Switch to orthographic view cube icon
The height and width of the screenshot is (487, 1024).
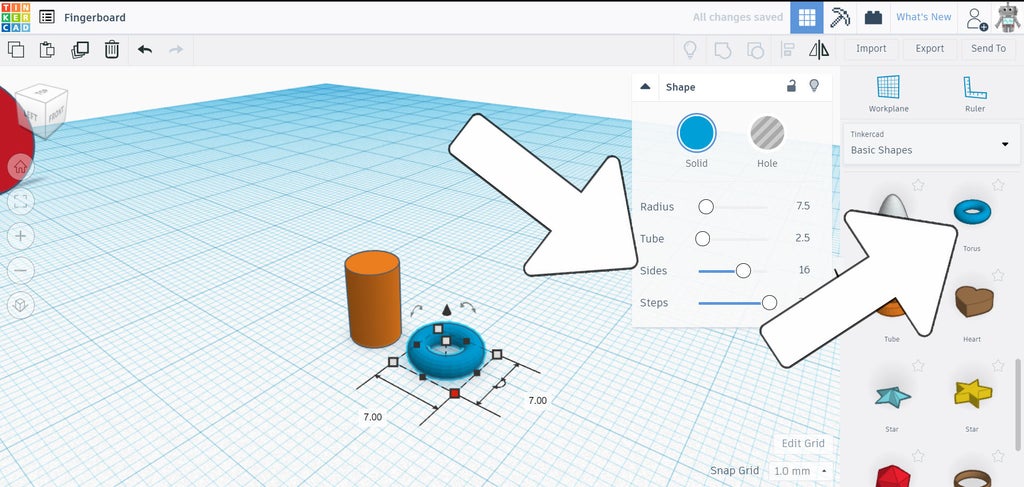[x=20, y=305]
